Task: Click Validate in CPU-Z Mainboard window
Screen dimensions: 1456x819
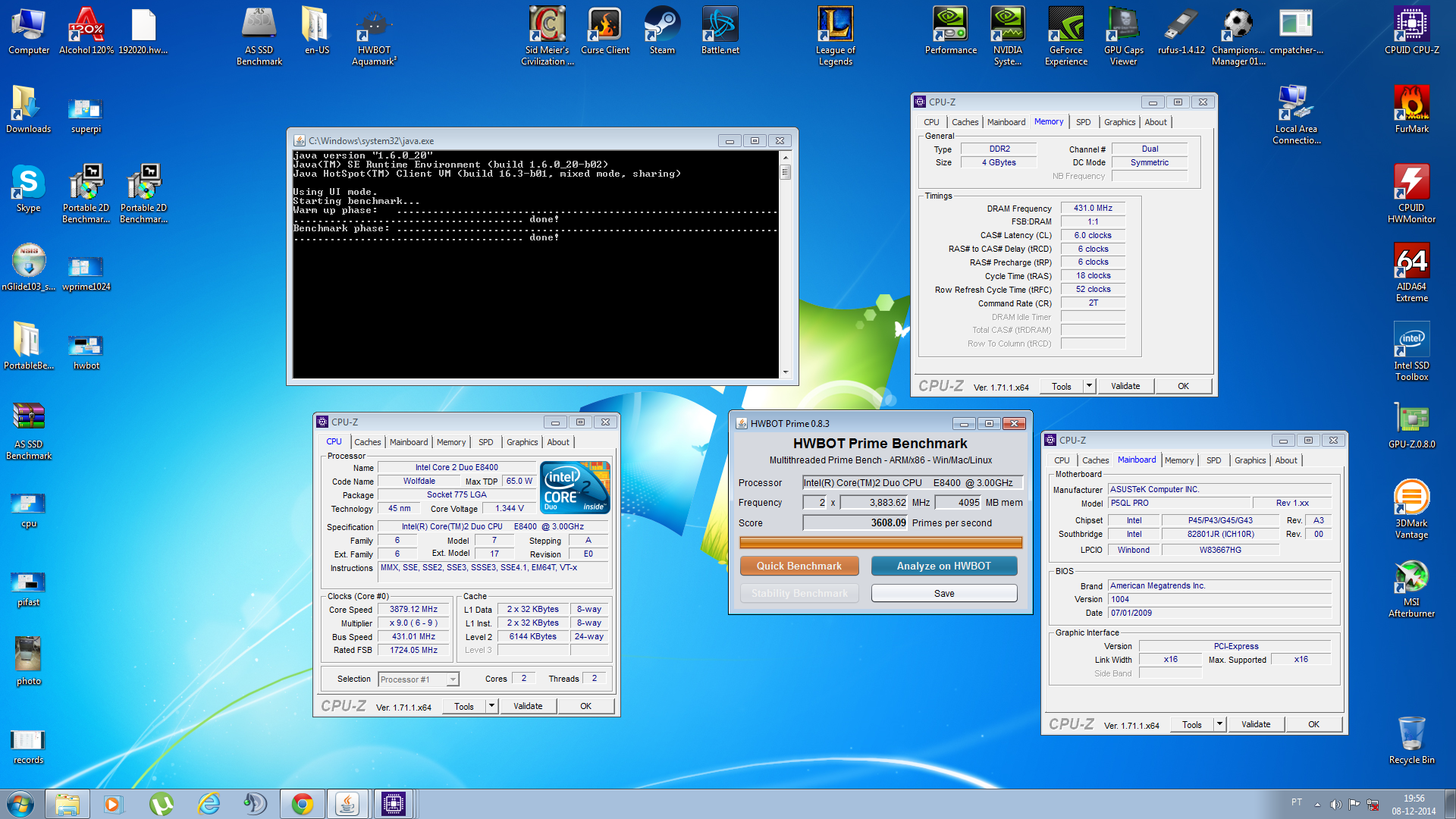Action: pos(1256,724)
